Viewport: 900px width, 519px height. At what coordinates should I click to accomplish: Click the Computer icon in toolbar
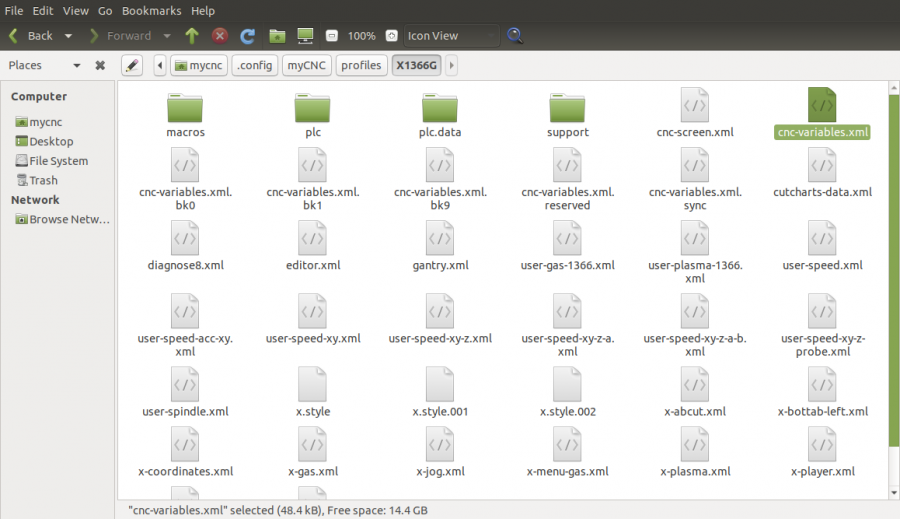click(305, 36)
